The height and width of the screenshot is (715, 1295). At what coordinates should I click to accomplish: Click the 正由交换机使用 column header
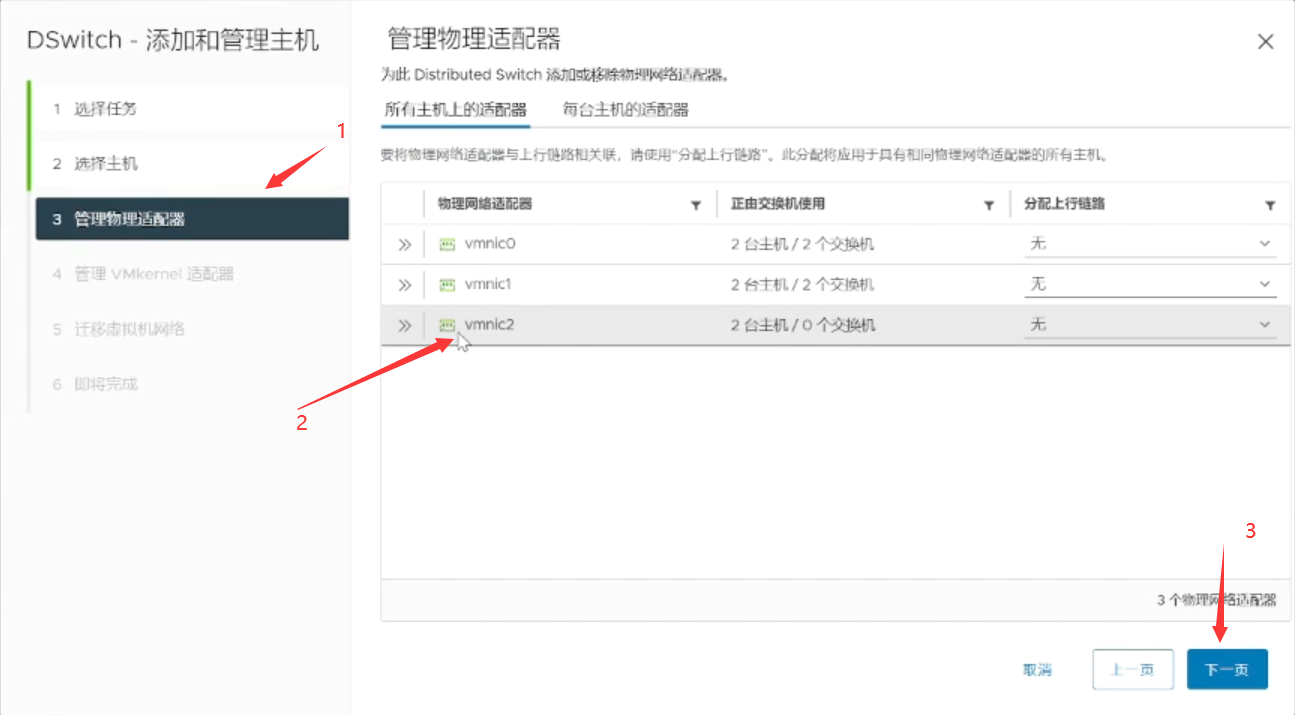(x=778, y=204)
